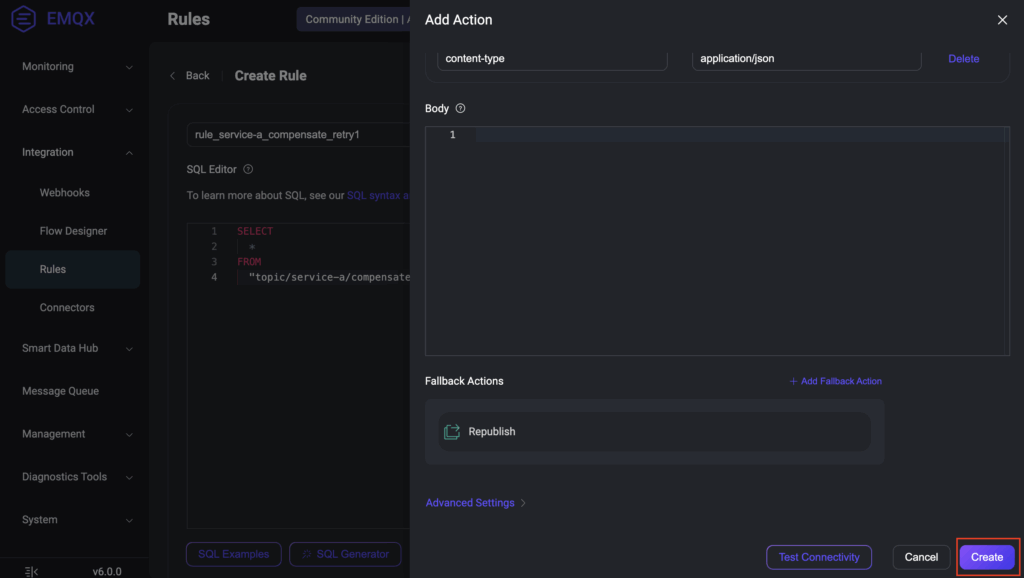The width and height of the screenshot is (1024, 578).
Task: Close the Add Action panel
Action: (x=1002, y=20)
